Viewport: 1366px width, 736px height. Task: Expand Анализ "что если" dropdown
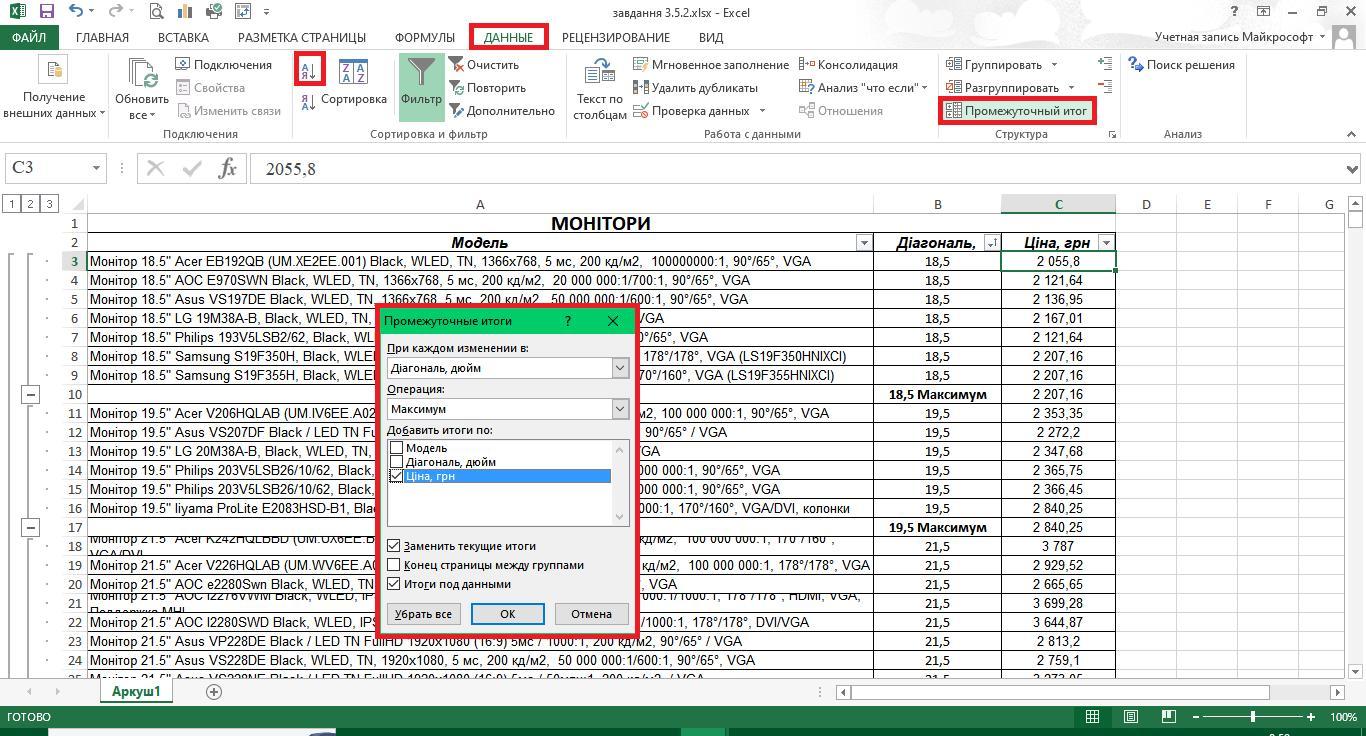click(924, 88)
